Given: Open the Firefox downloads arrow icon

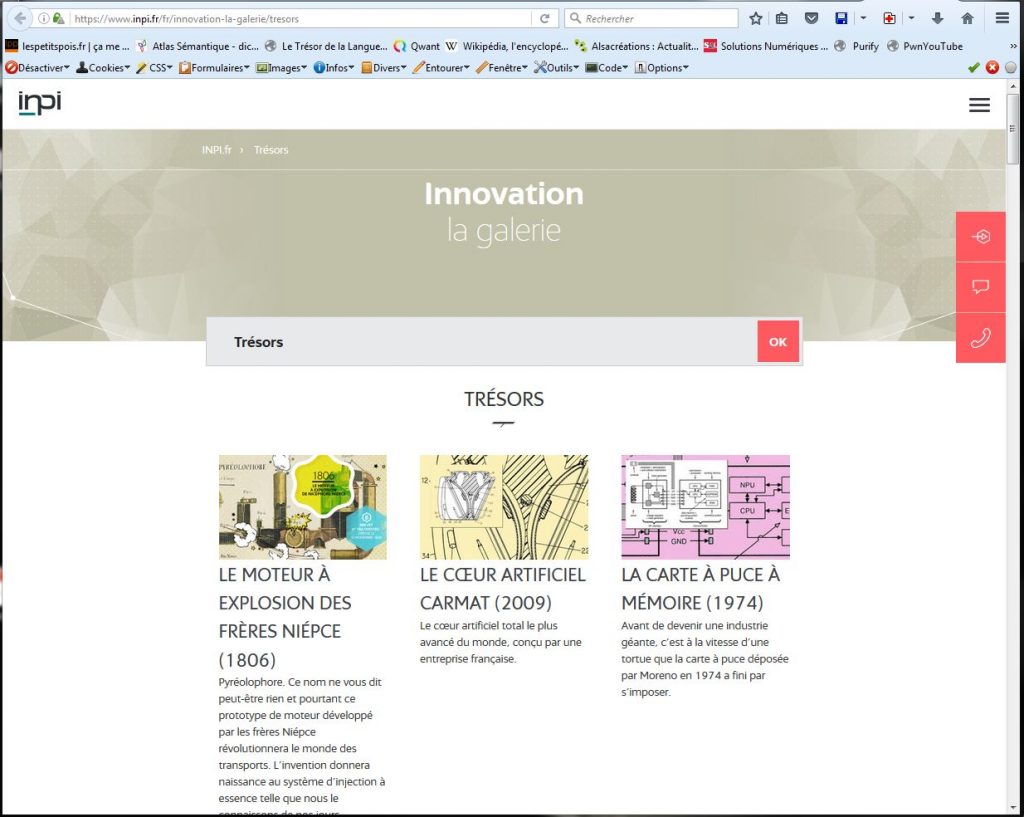Looking at the screenshot, I should (937, 18).
